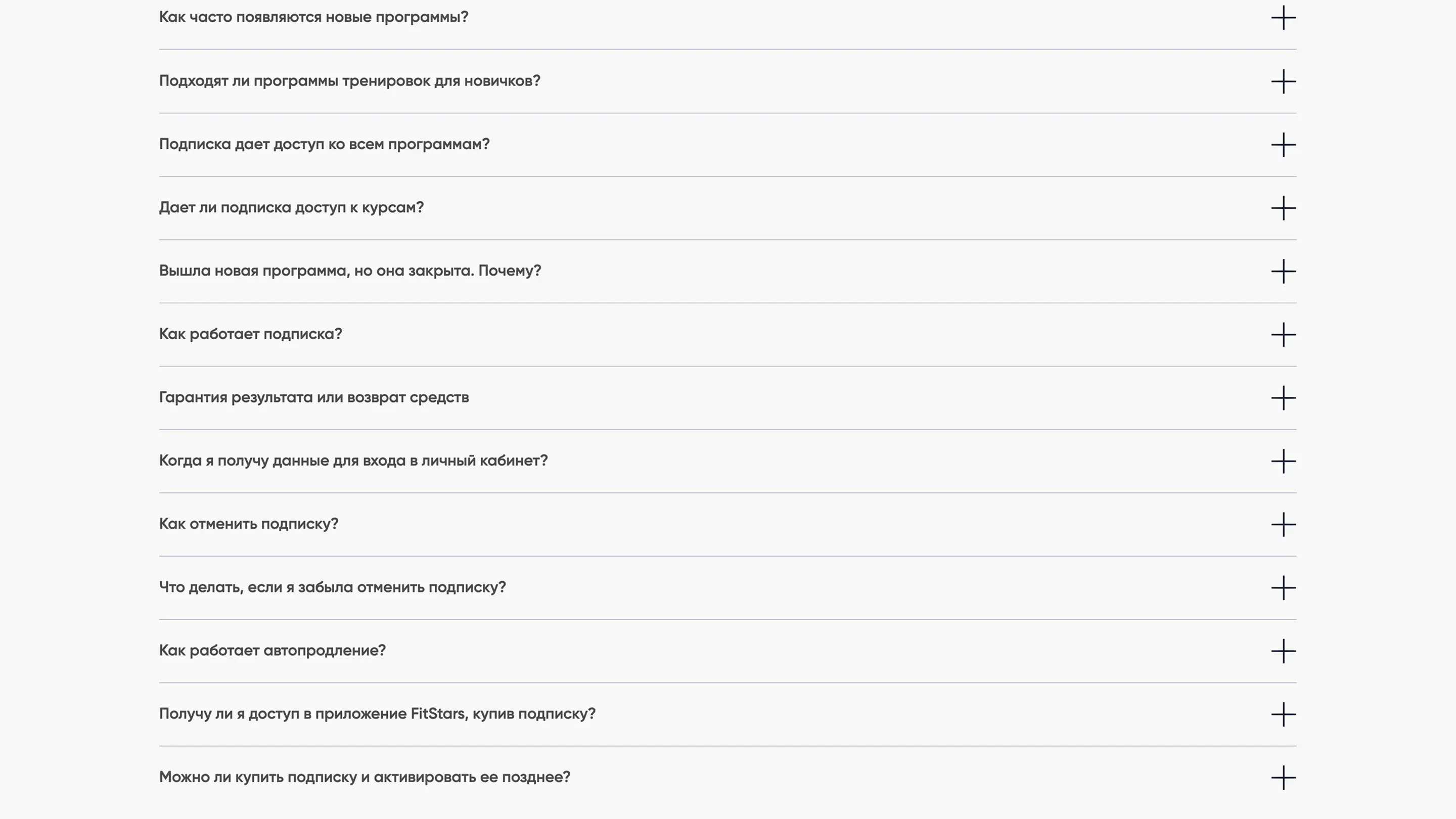
Task: Open 'Гарантия результата или возврат средств' question text
Action: [x=313, y=397]
